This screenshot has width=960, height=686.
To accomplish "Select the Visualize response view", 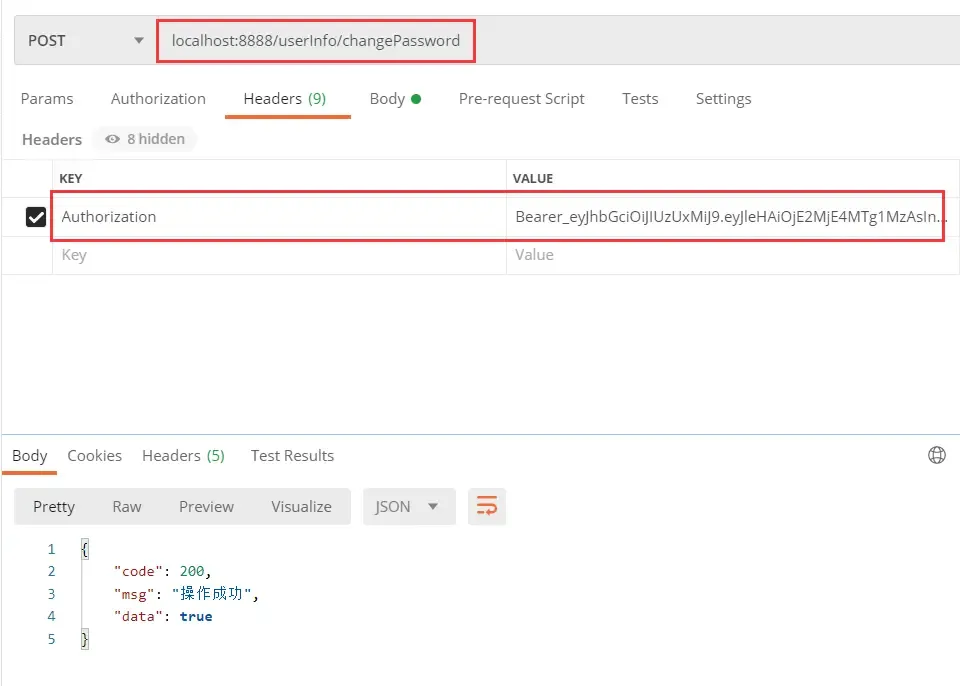I will pyautogui.click(x=301, y=506).
